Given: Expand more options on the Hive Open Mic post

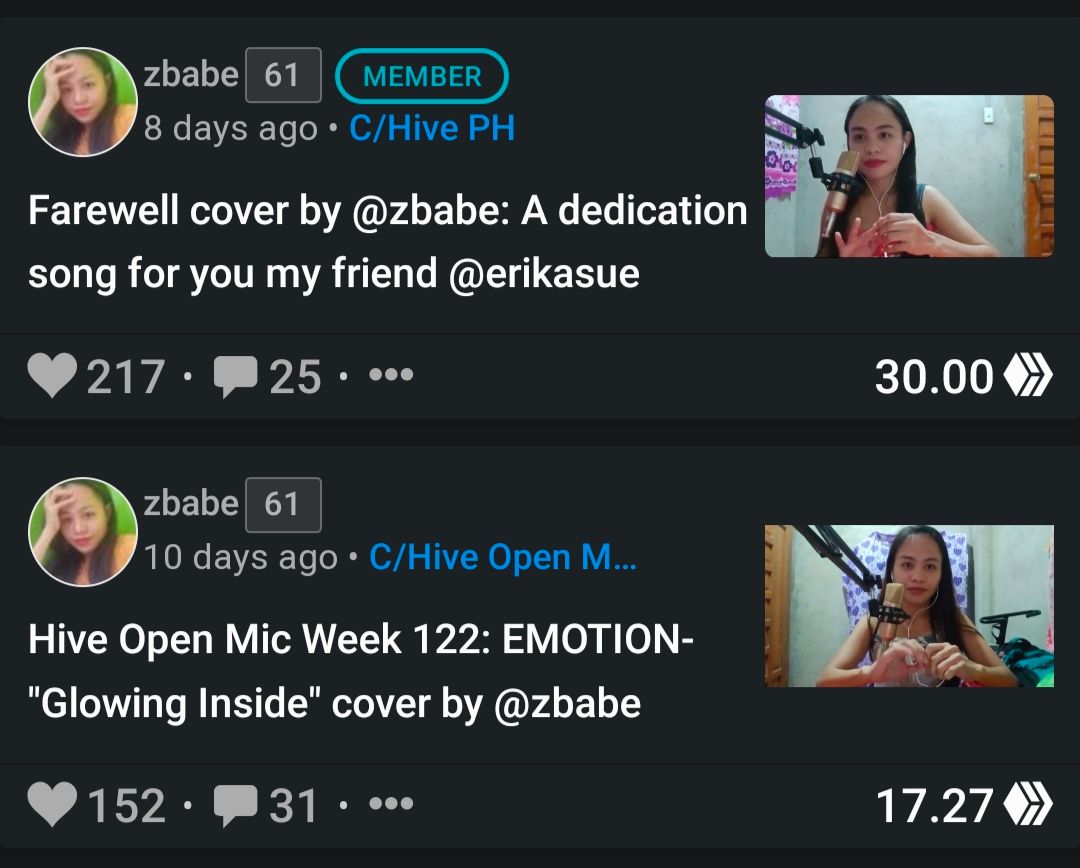Looking at the screenshot, I should pos(391,803).
